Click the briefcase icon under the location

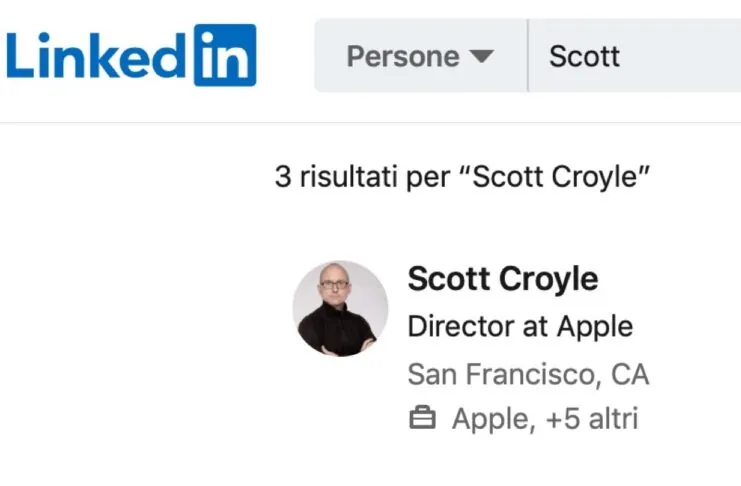click(423, 418)
